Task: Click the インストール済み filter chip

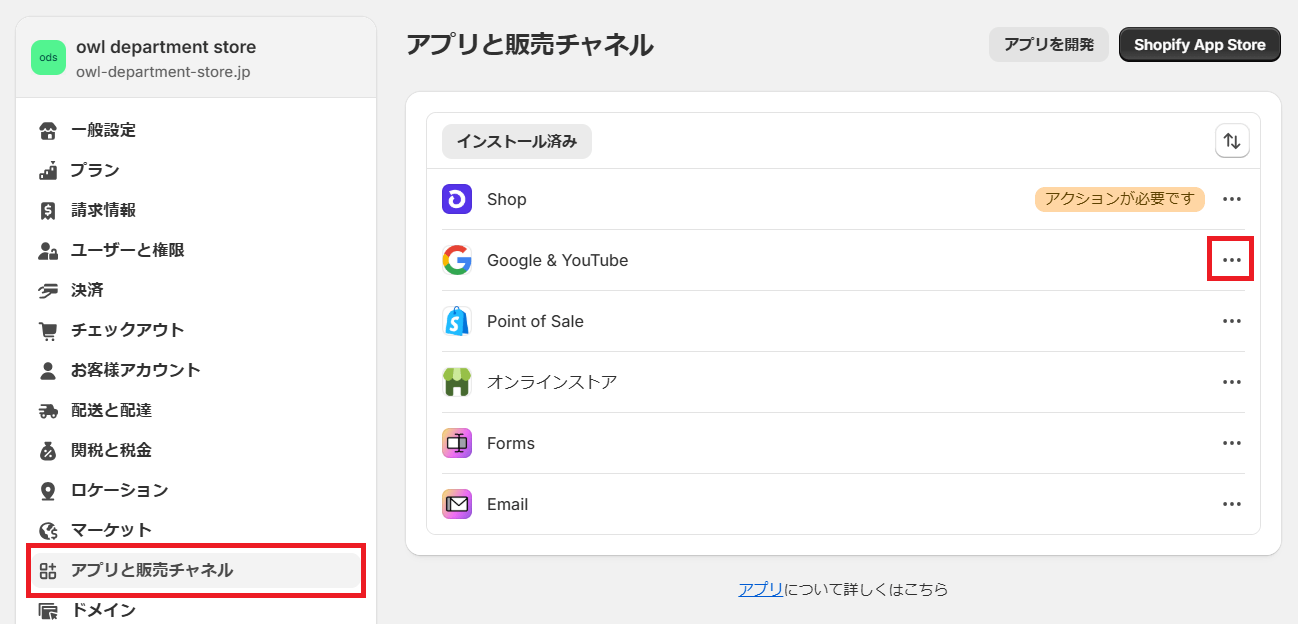Action: (516, 141)
